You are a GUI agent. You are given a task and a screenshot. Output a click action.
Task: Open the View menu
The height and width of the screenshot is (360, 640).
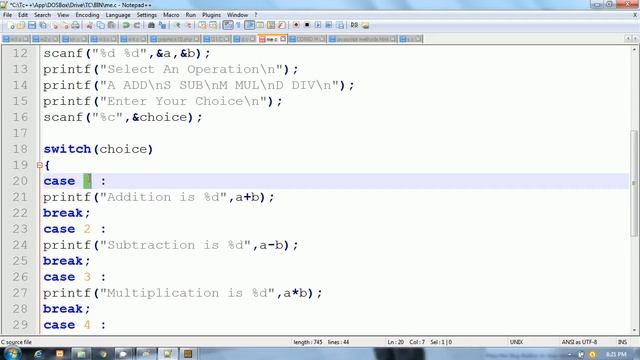pos(63,15)
